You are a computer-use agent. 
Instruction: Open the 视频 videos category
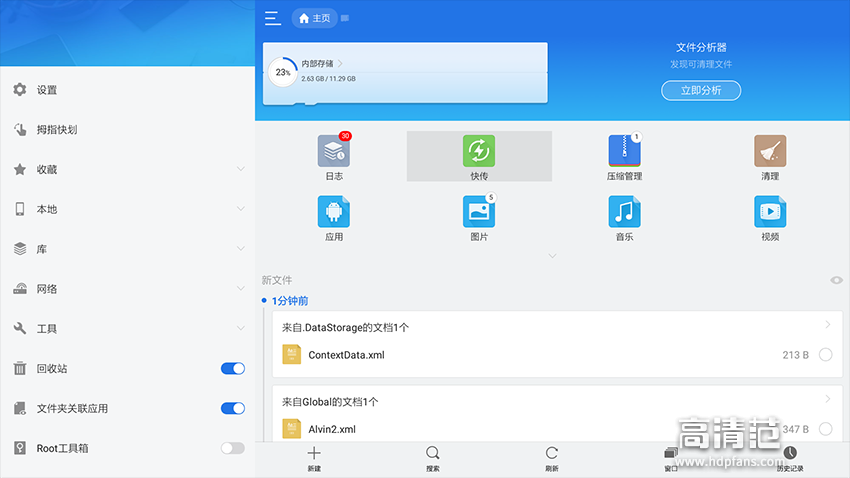pos(770,218)
